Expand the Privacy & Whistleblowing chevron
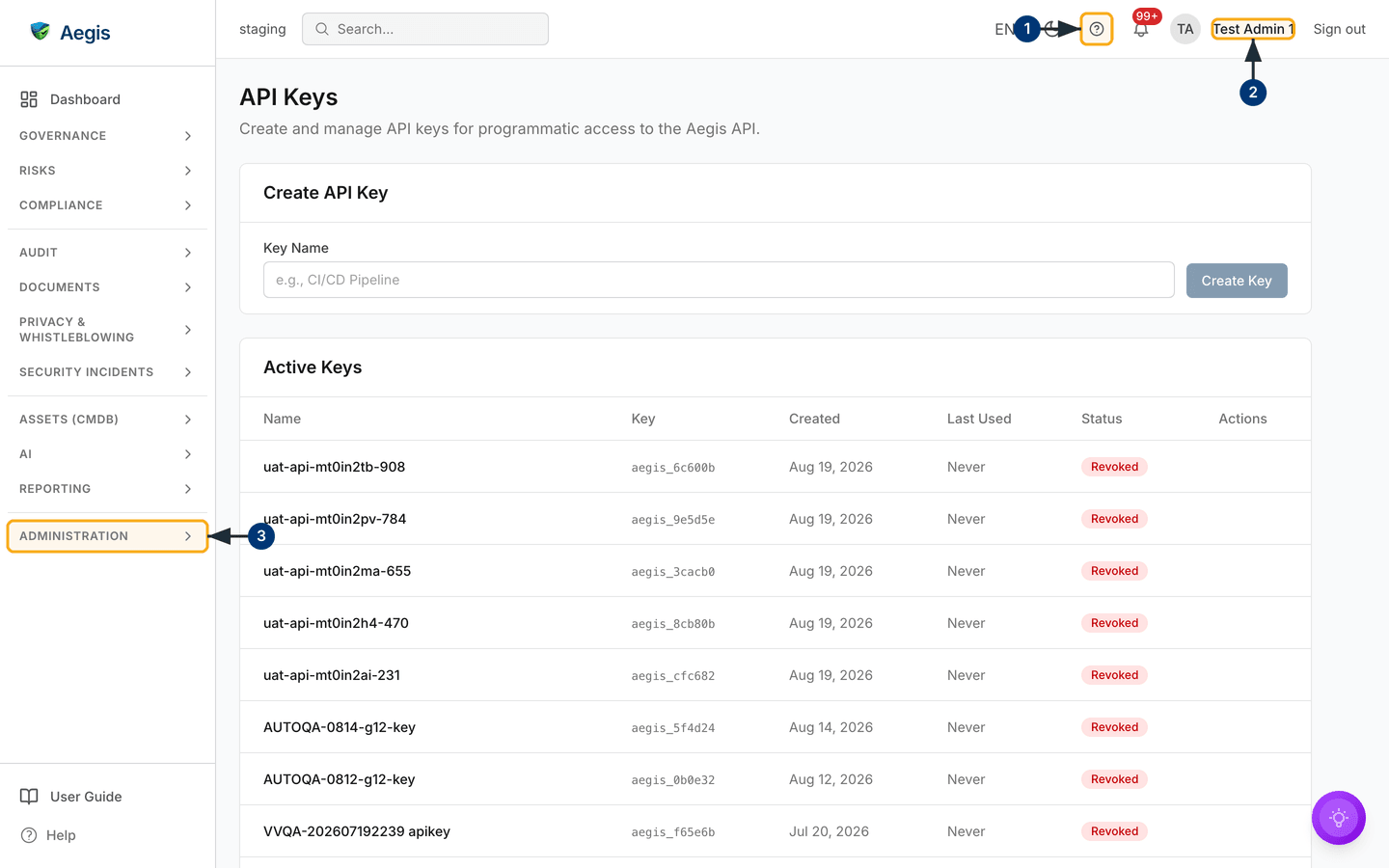 point(188,330)
